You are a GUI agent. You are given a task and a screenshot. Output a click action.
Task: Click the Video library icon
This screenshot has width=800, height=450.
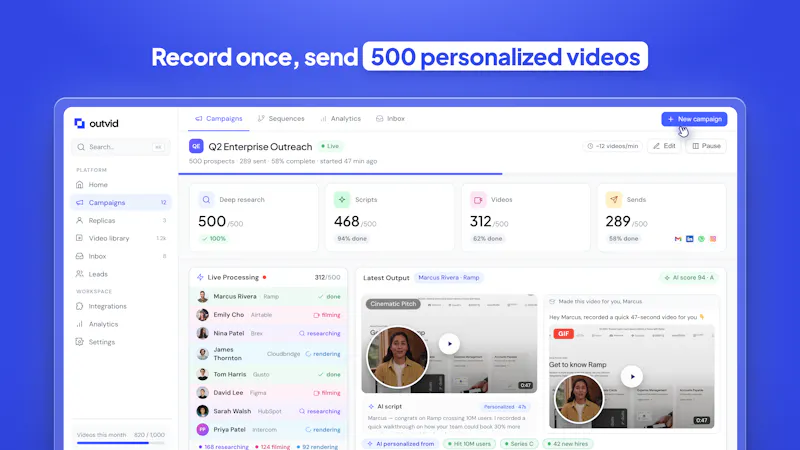80,238
